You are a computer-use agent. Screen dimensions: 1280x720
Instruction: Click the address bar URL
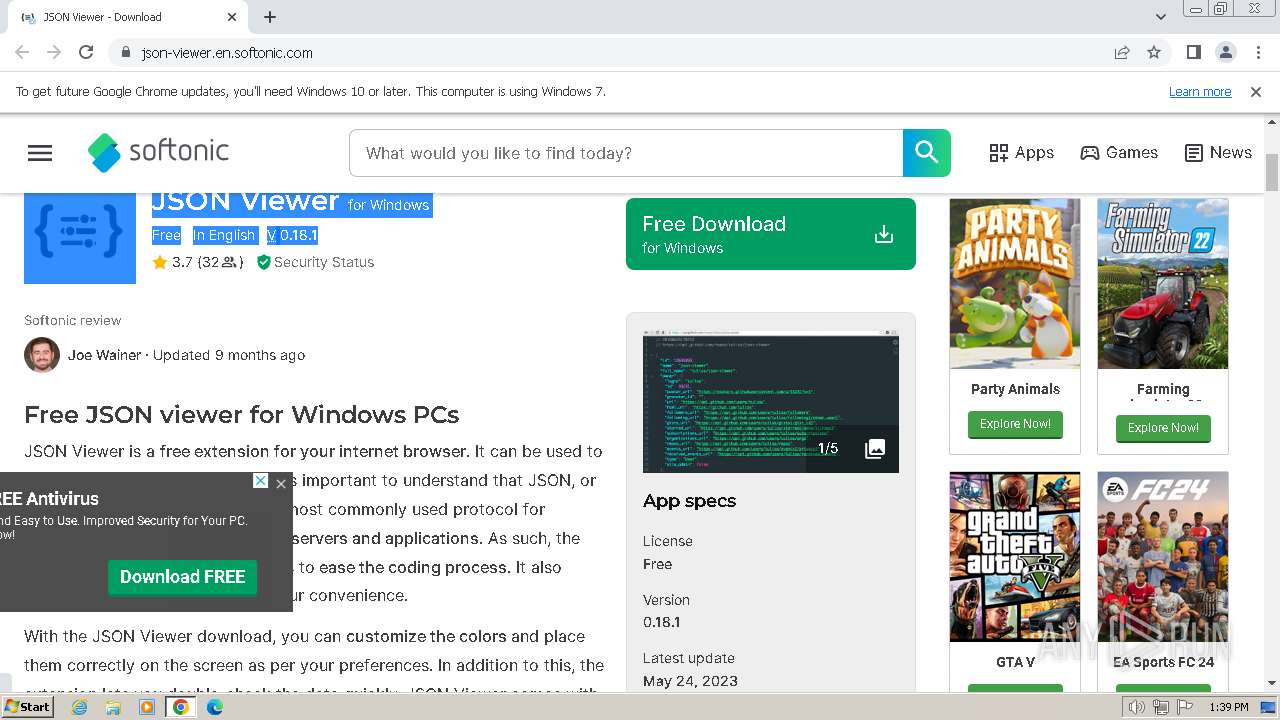[x=227, y=53]
